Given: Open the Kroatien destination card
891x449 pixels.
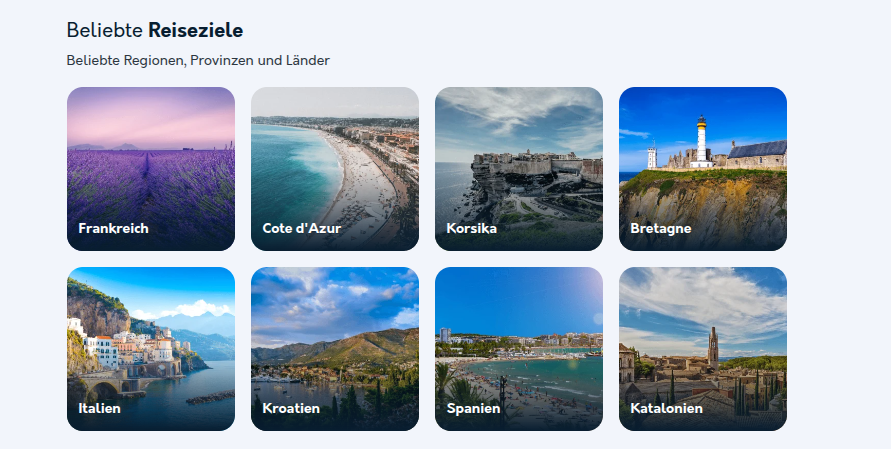Looking at the screenshot, I should click(x=335, y=349).
